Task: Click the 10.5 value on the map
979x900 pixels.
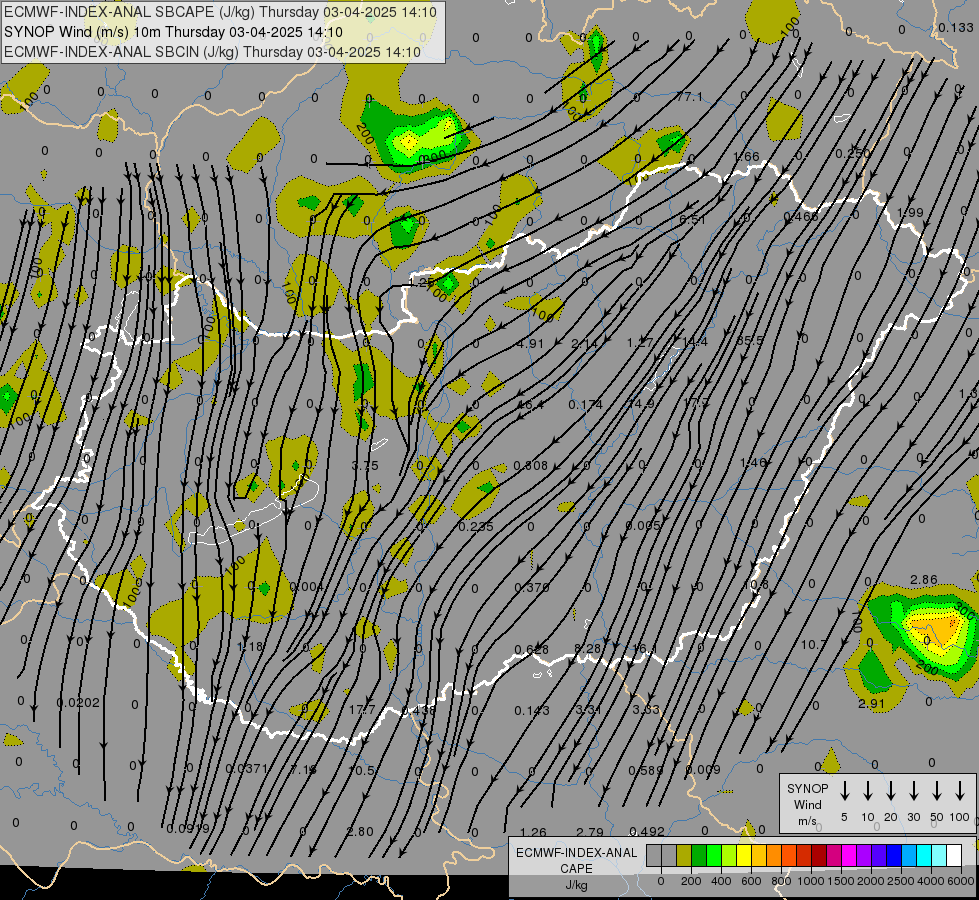Action: tap(362, 771)
